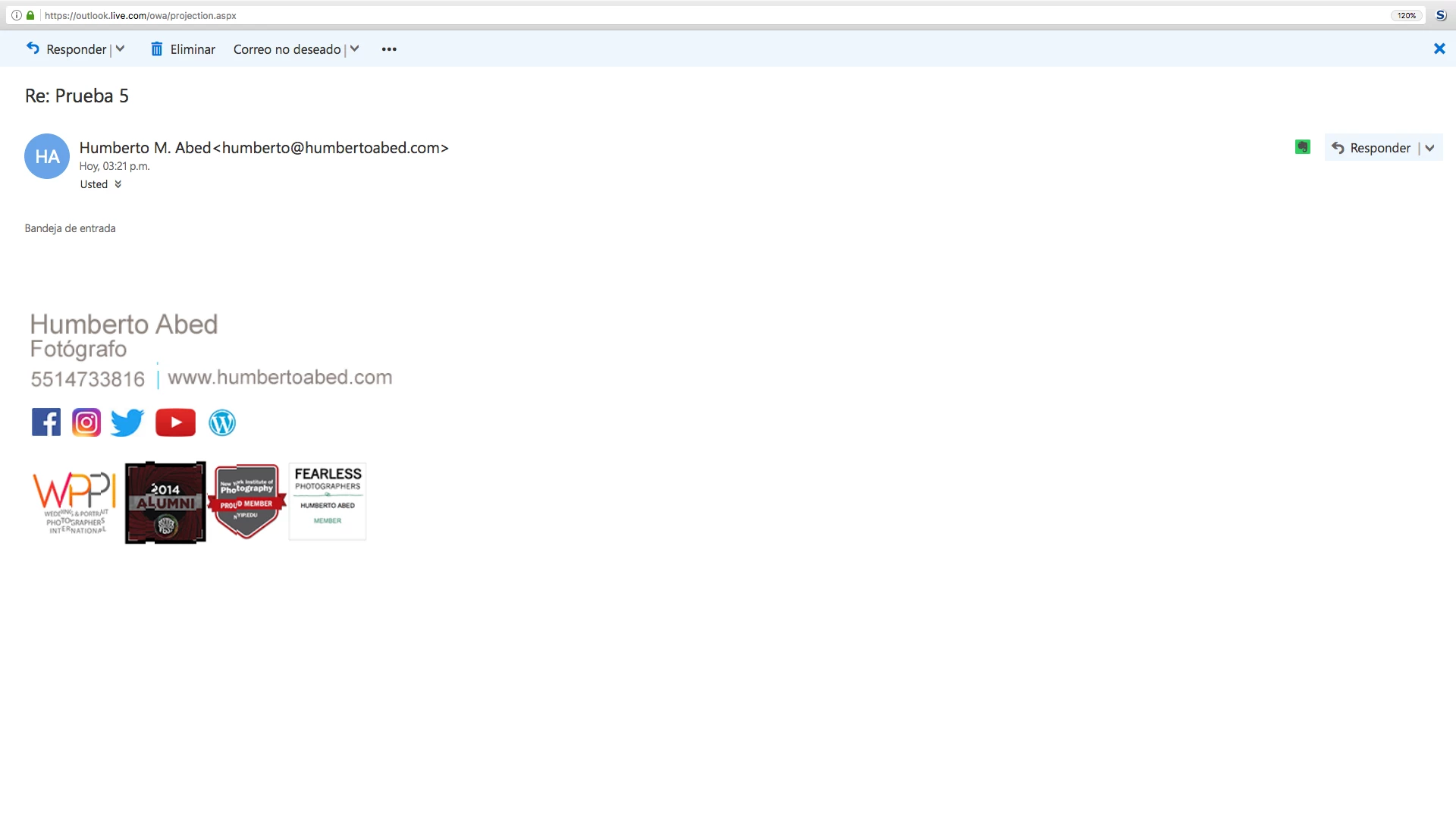Image resolution: width=1456 pixels, height=819 pixels.
Task: Click the WordPress logo icon
Action: click(x=222, y=422)
